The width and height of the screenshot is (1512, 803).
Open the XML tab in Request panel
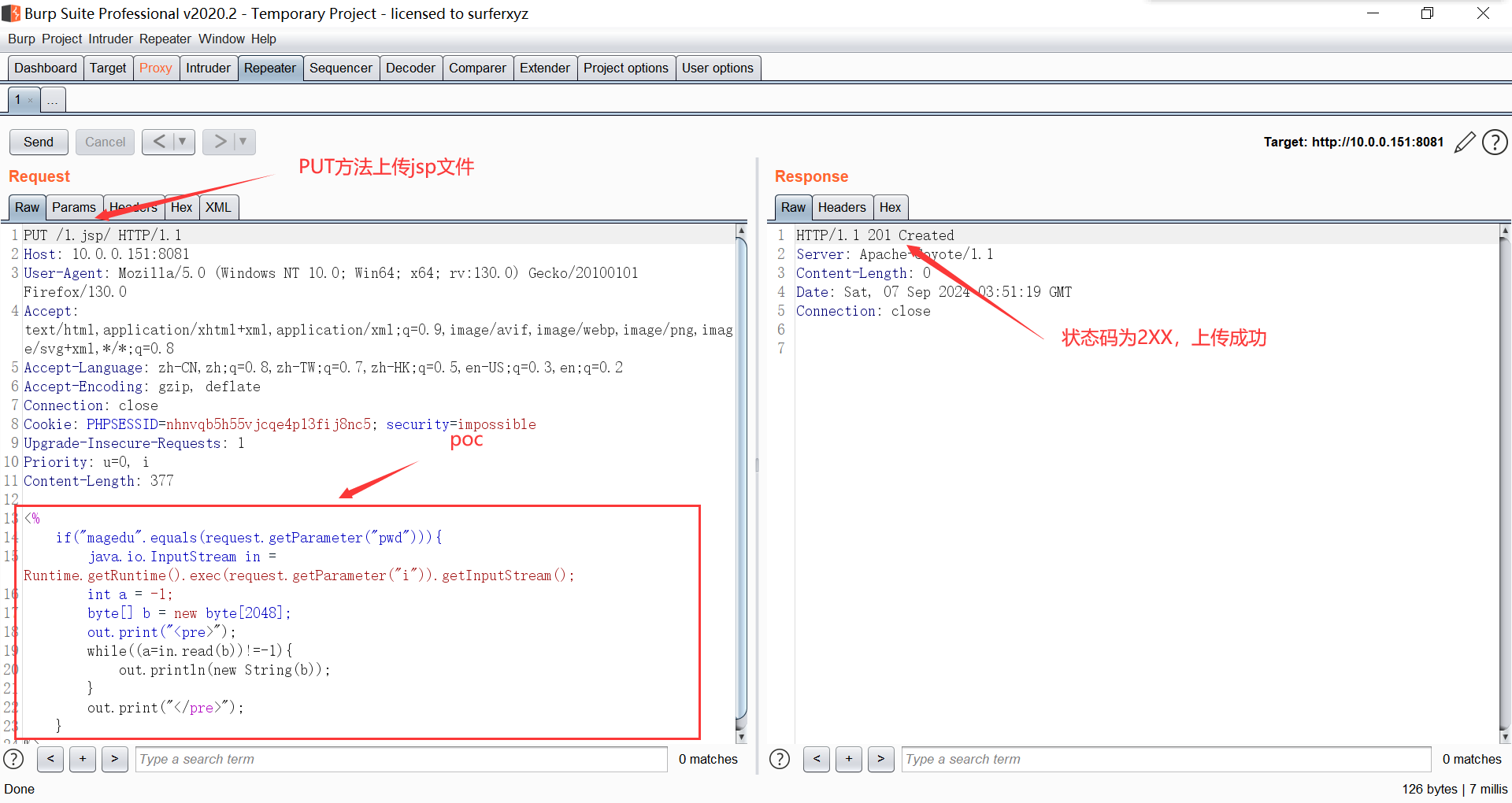[x=218, y=207]
